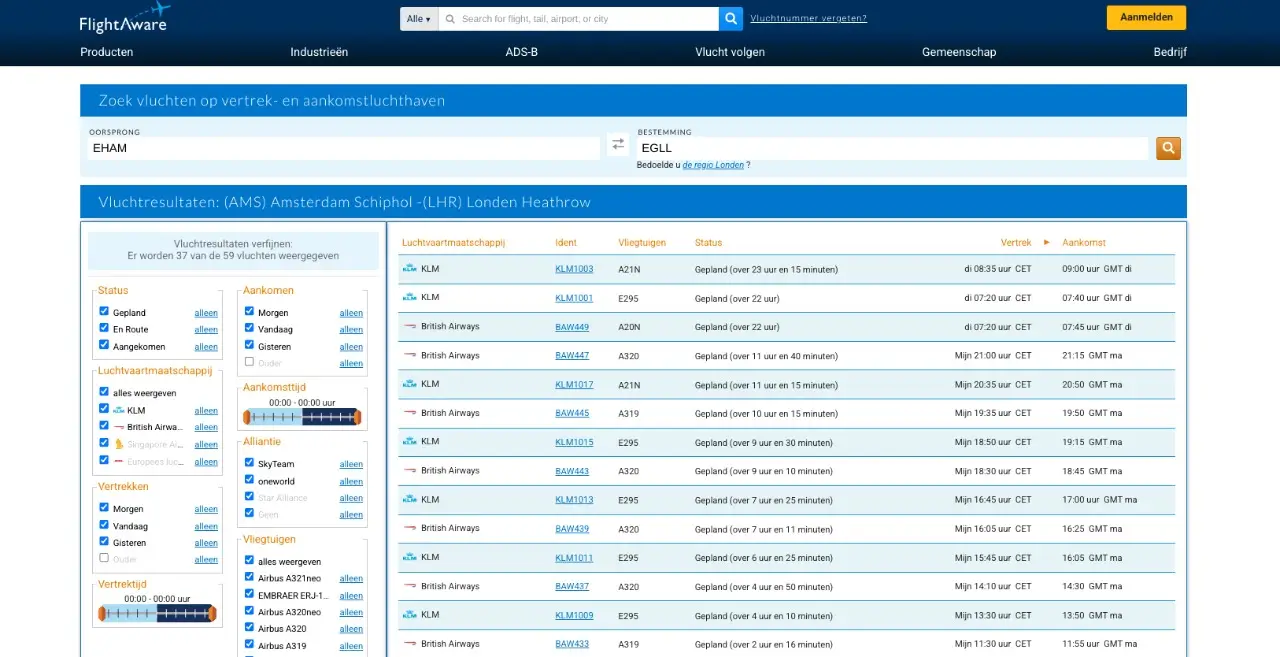This screenshot has width=1280, height=657.
Task: Click the KLM logo in KLM1013 row
Action: 409,499
